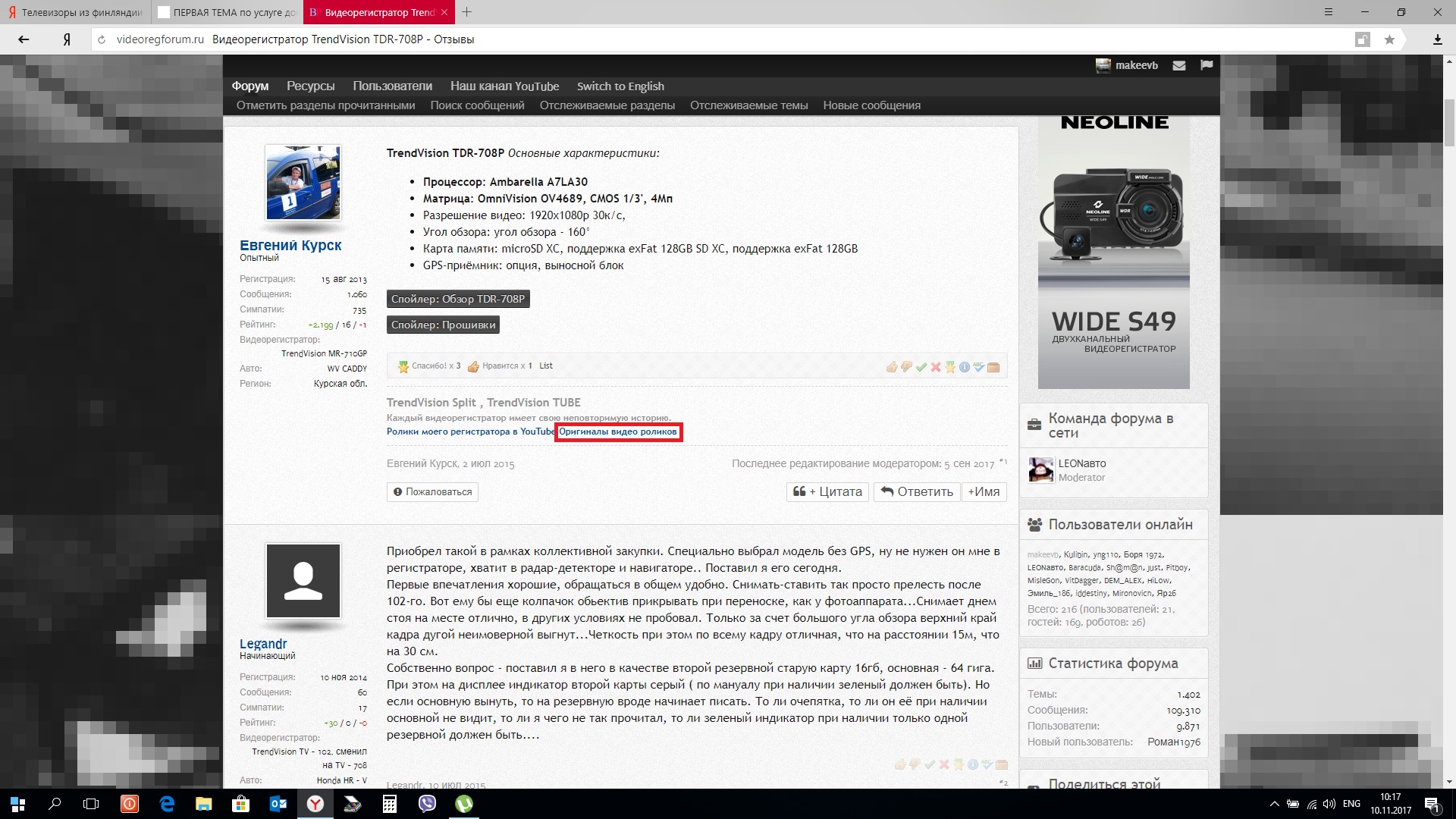Image resolution: width=1456 pixels, height=819 pixels.
Task: Click the browser downloads arrow icon
Action: pyautogui.click(x=1437, y=39)
